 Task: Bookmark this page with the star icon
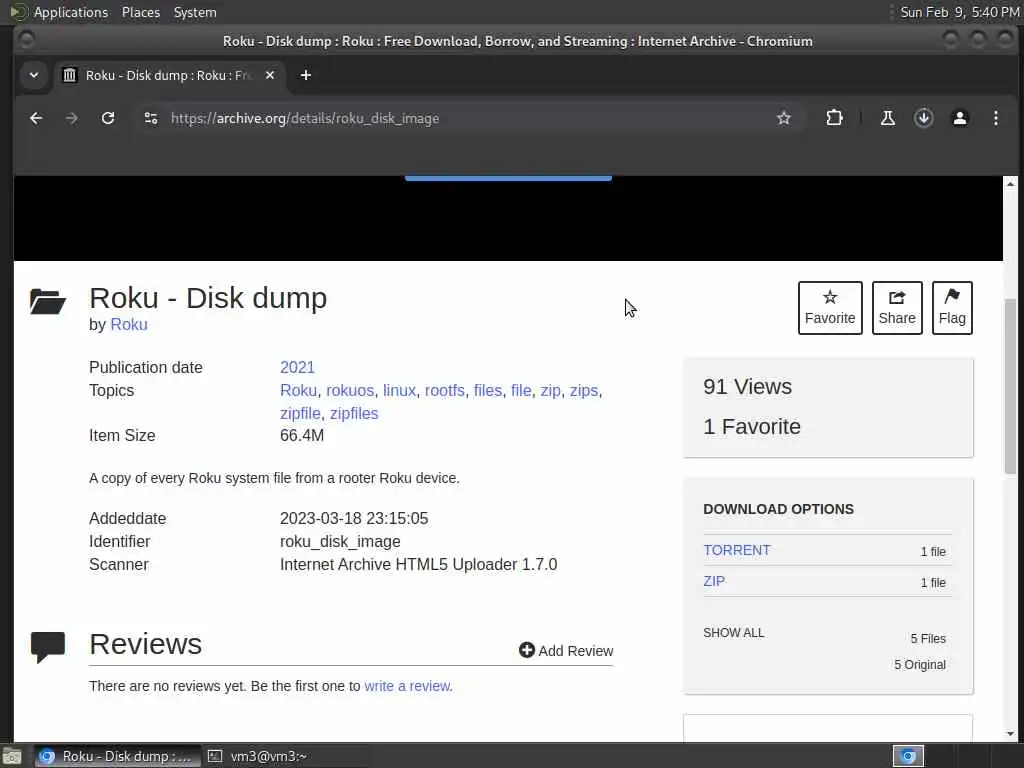(784, 118)
